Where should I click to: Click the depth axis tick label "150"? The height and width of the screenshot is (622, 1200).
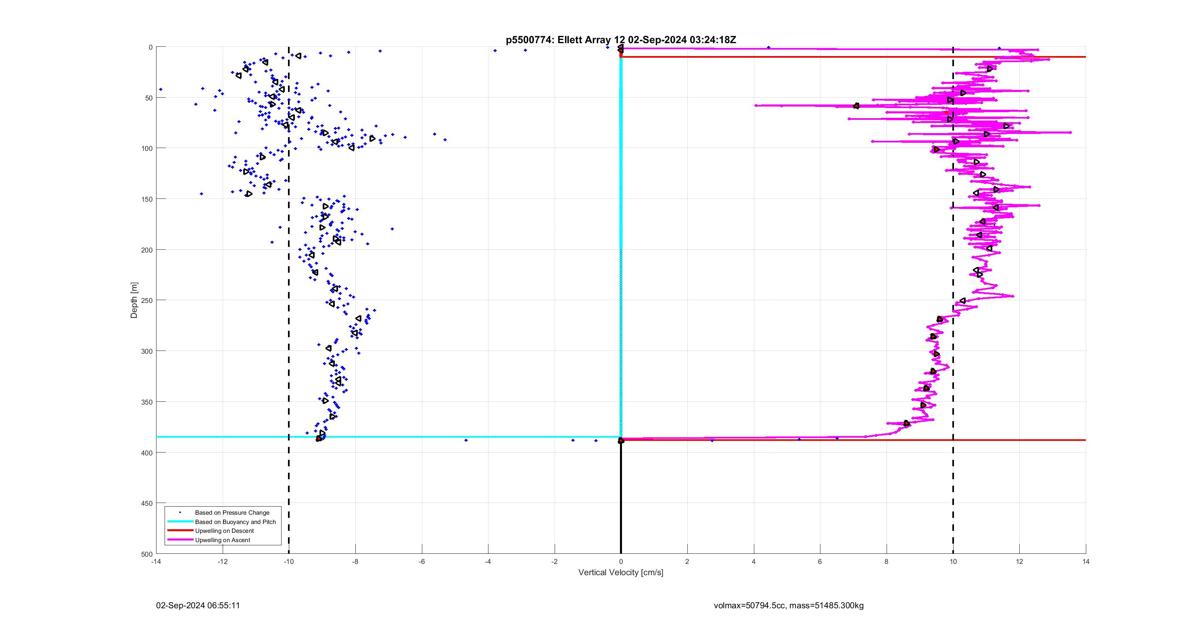click(145, 199)
